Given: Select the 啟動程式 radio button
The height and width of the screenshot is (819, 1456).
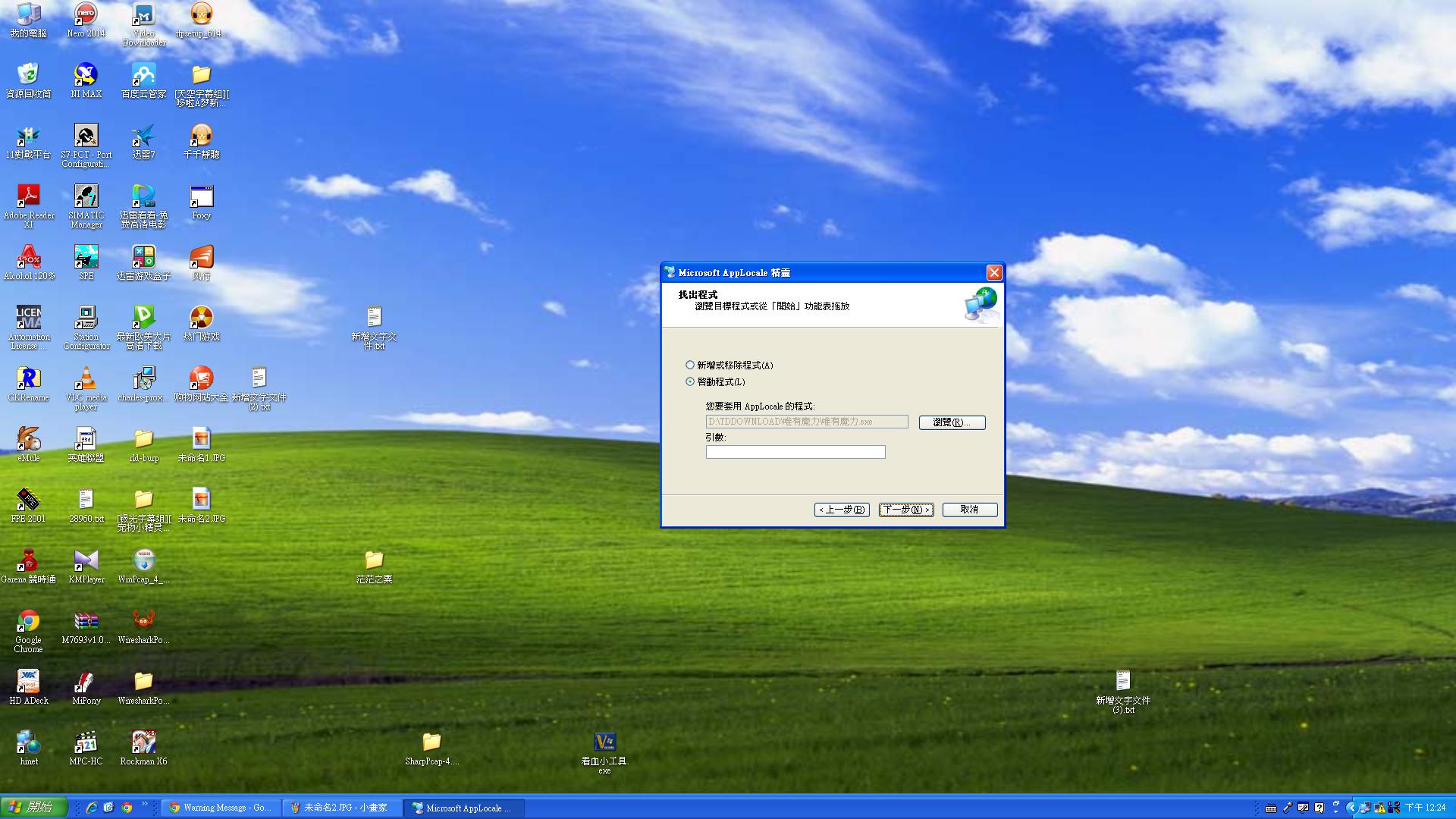Looking at the screenshot, I should coord(690,382).
